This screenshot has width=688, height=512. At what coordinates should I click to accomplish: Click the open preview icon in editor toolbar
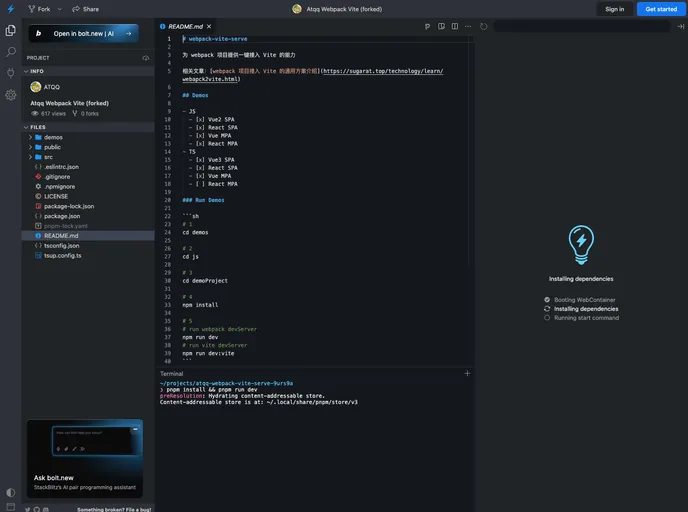tap(441, 26)
